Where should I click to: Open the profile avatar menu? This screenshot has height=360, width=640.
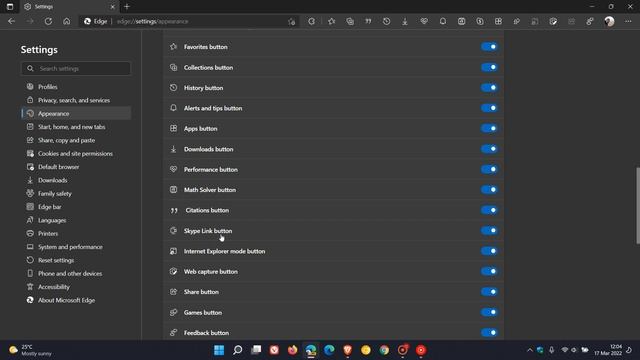[x=609, y=21]
